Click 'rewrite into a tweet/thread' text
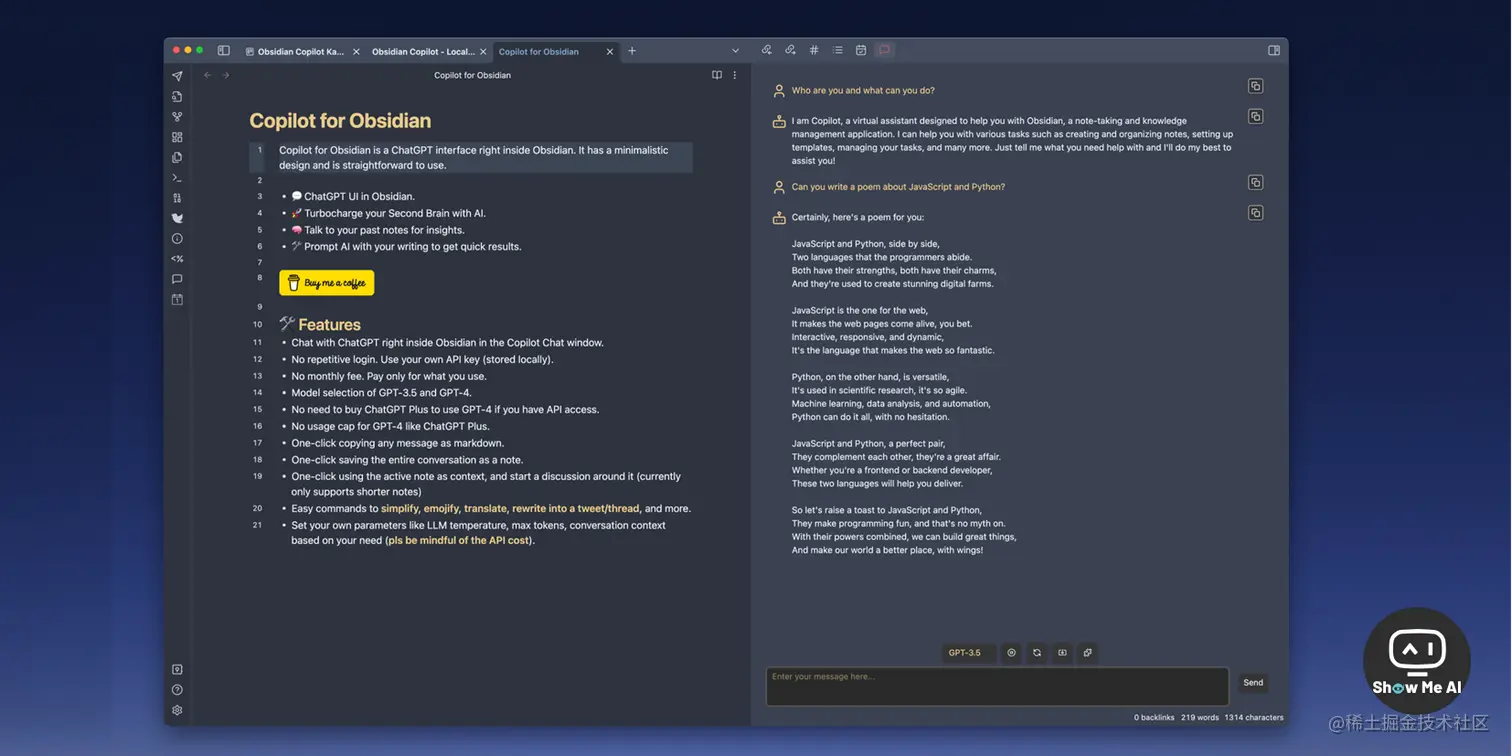 point(576,509)
